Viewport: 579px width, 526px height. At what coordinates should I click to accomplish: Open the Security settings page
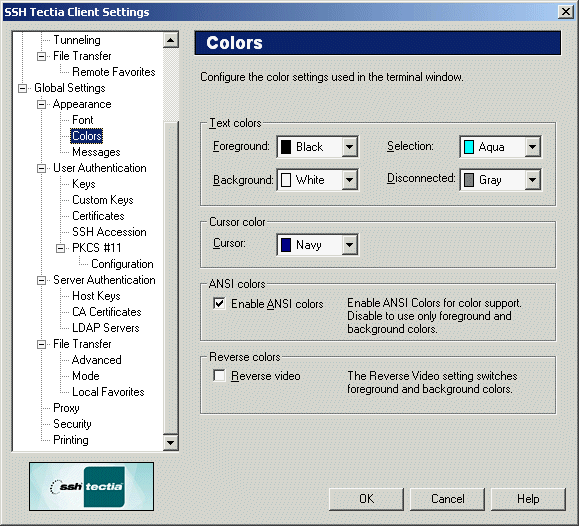point(72,424)
